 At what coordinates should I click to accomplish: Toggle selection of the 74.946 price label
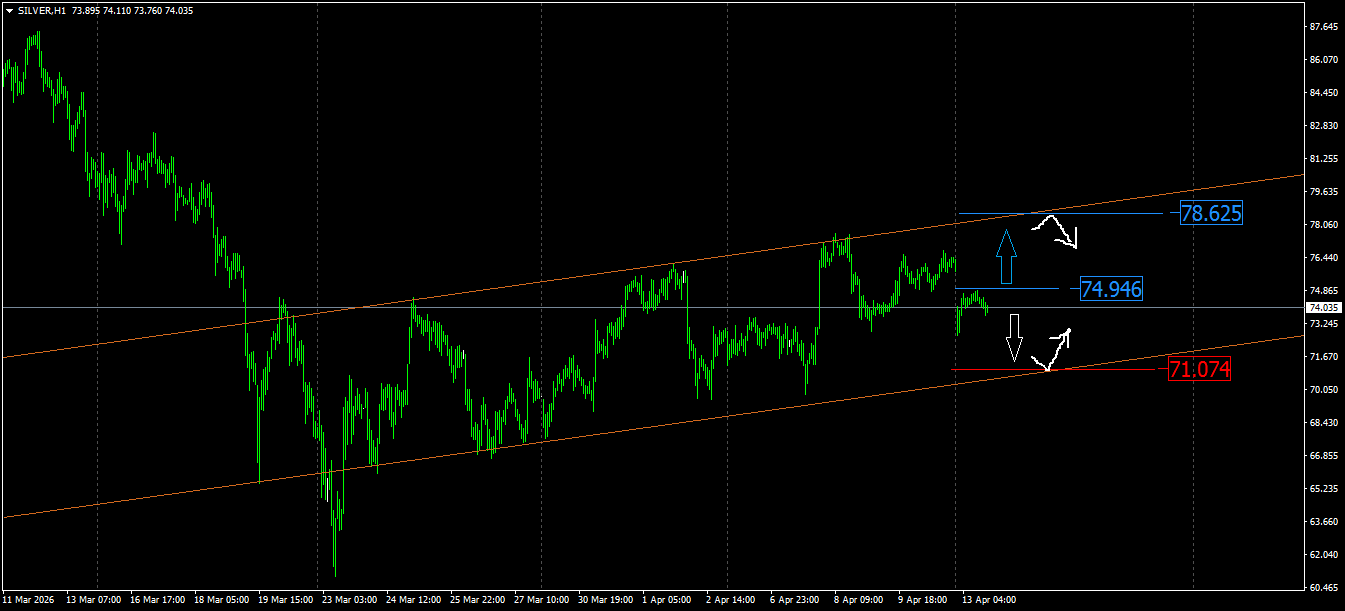pyautogui.click(x=1110, y=289)
